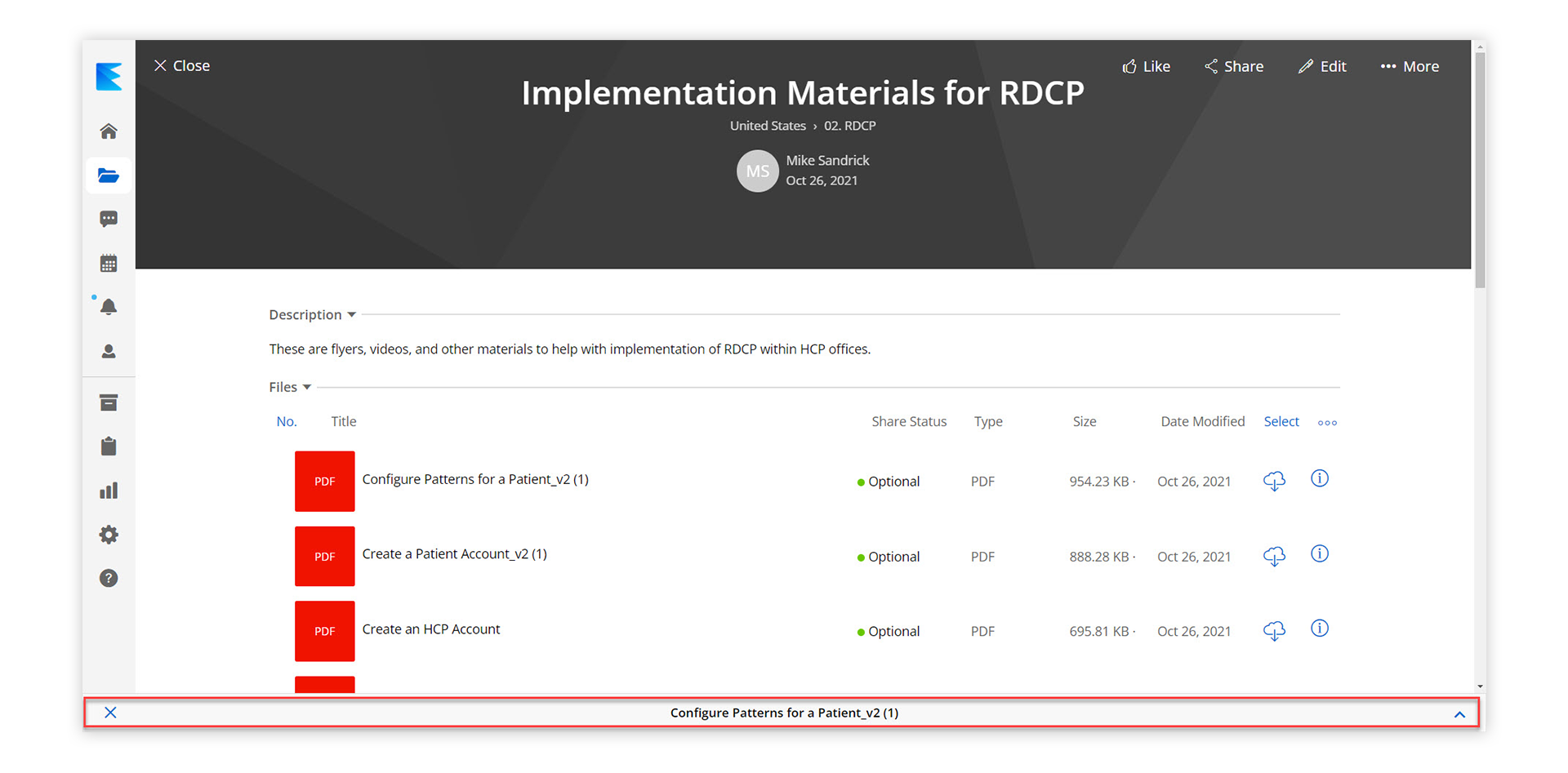Click the Date Modified column header
1568x773 pixels.
tap(1202, 421)
